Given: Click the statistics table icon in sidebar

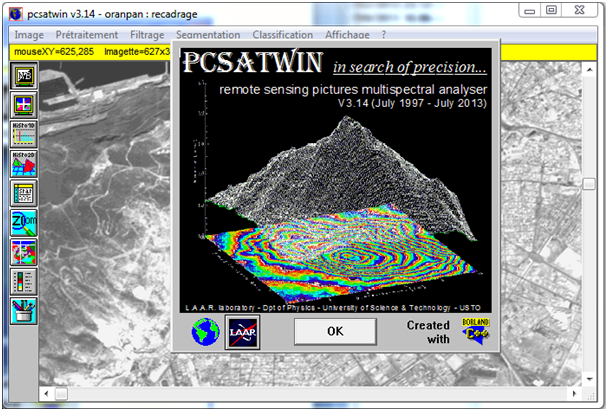Looking at the screenshot, I should 23,193.
